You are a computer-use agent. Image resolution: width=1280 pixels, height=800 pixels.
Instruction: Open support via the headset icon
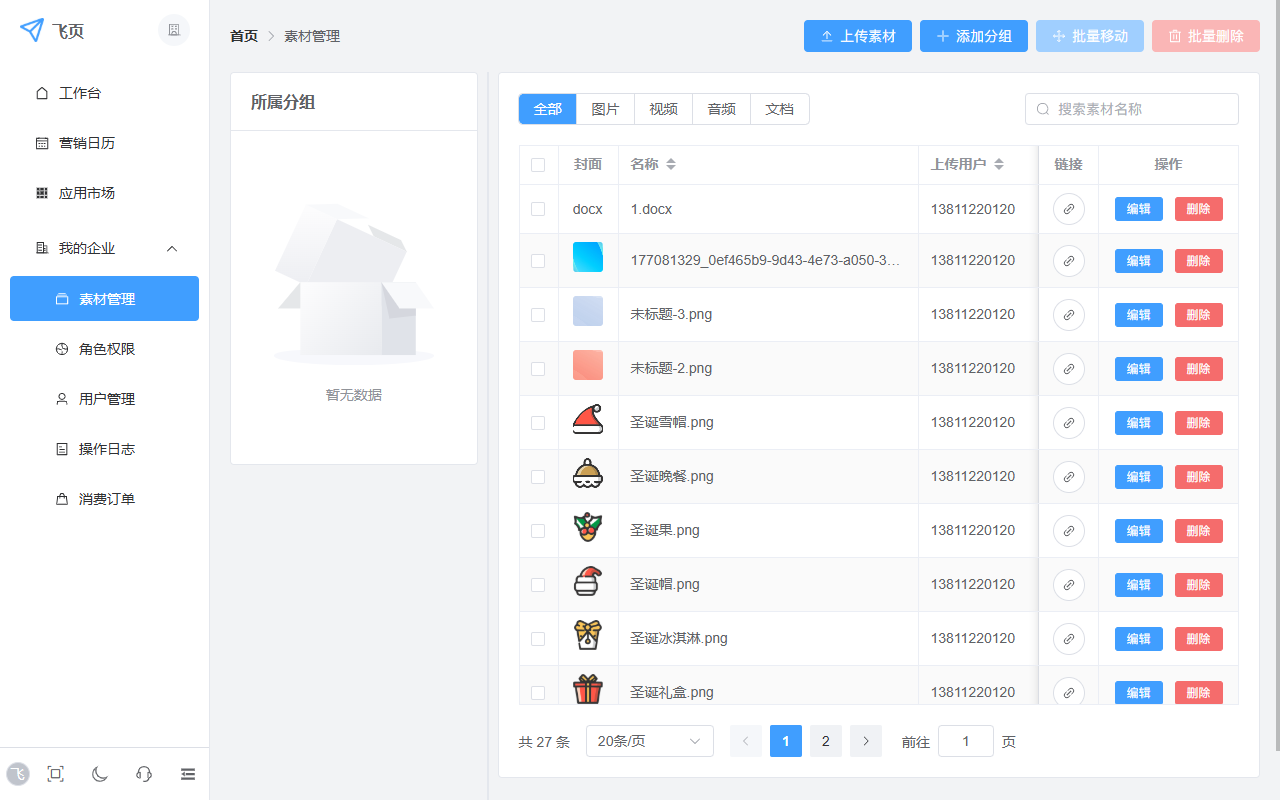tap(143, 773)
